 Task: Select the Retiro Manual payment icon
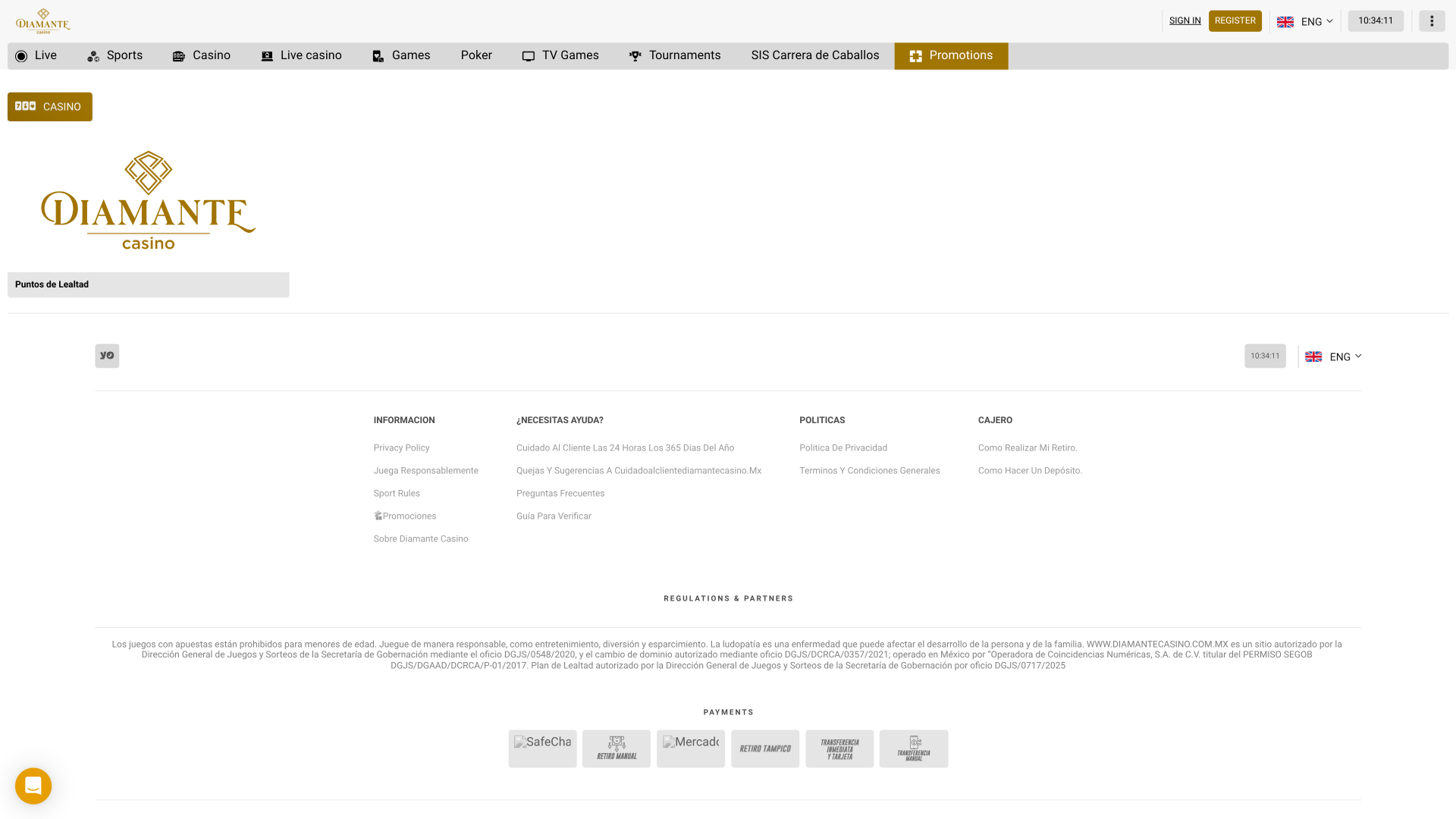click(x=617, y=748)
